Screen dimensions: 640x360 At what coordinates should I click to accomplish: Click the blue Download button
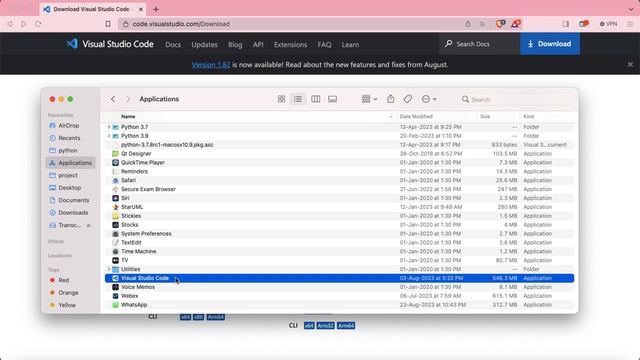[x=550, y=44]
